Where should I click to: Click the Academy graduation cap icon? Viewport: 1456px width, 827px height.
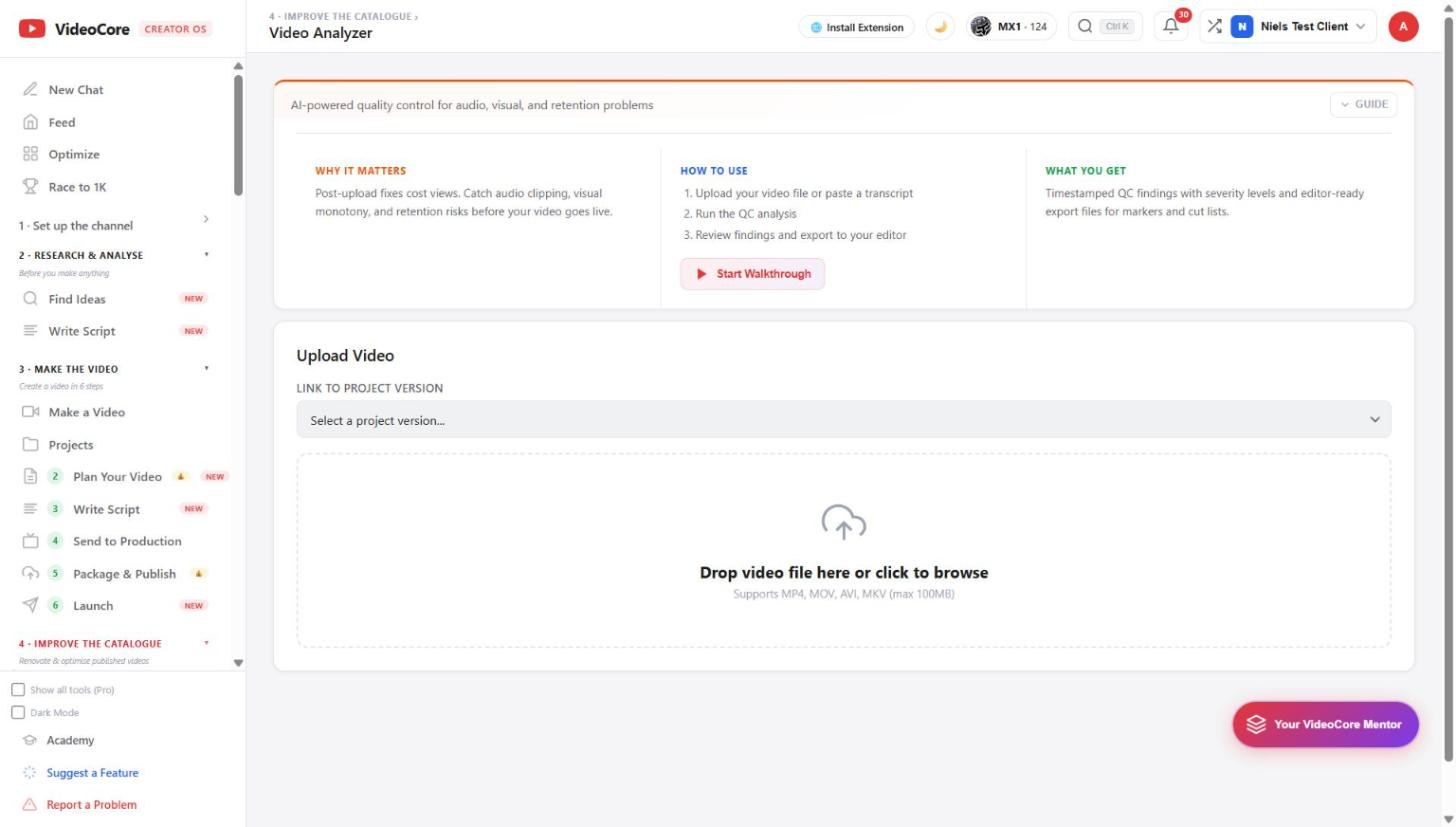[30, 740]
